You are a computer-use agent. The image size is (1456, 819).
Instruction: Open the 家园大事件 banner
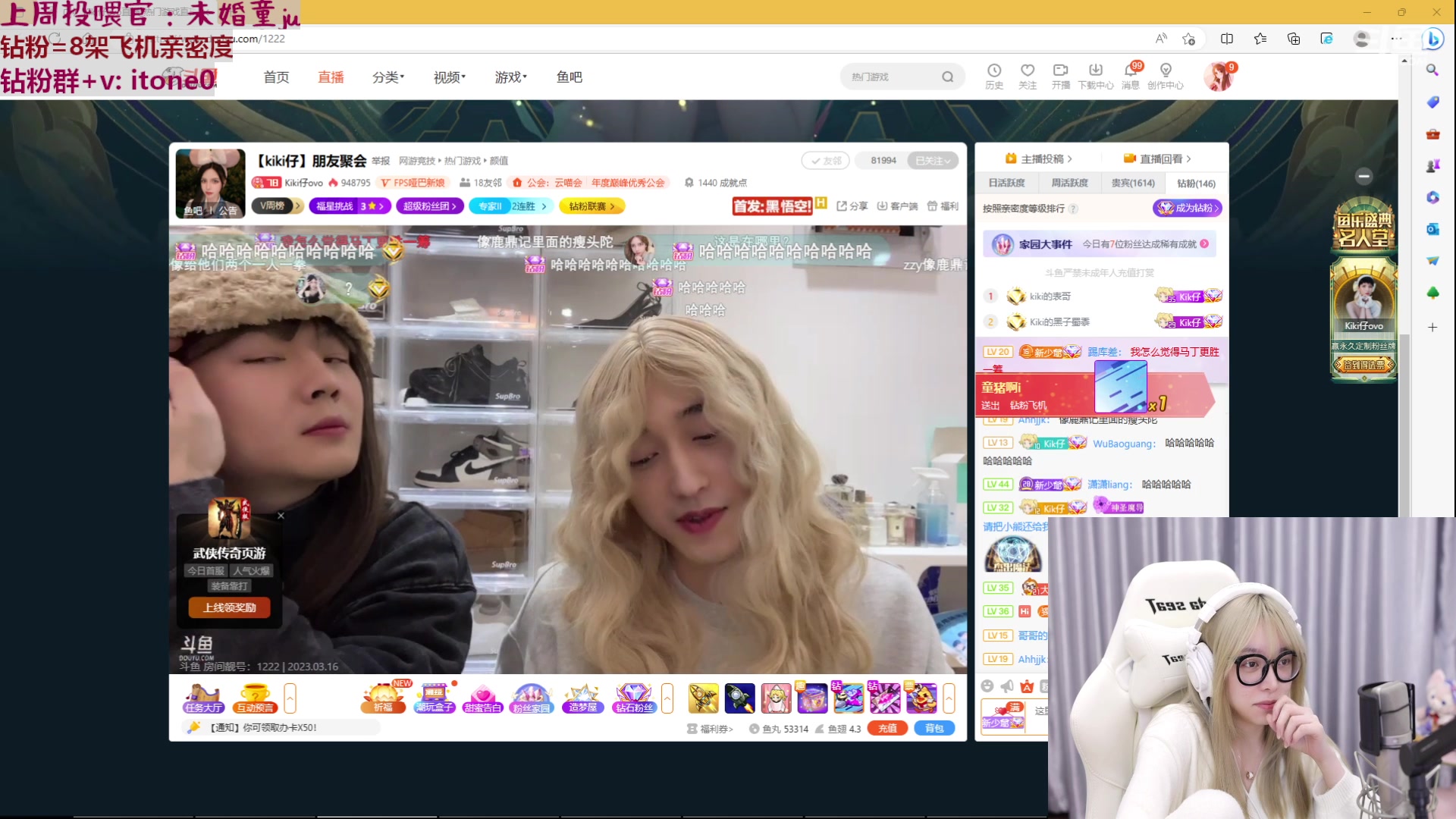[1100, 244]
